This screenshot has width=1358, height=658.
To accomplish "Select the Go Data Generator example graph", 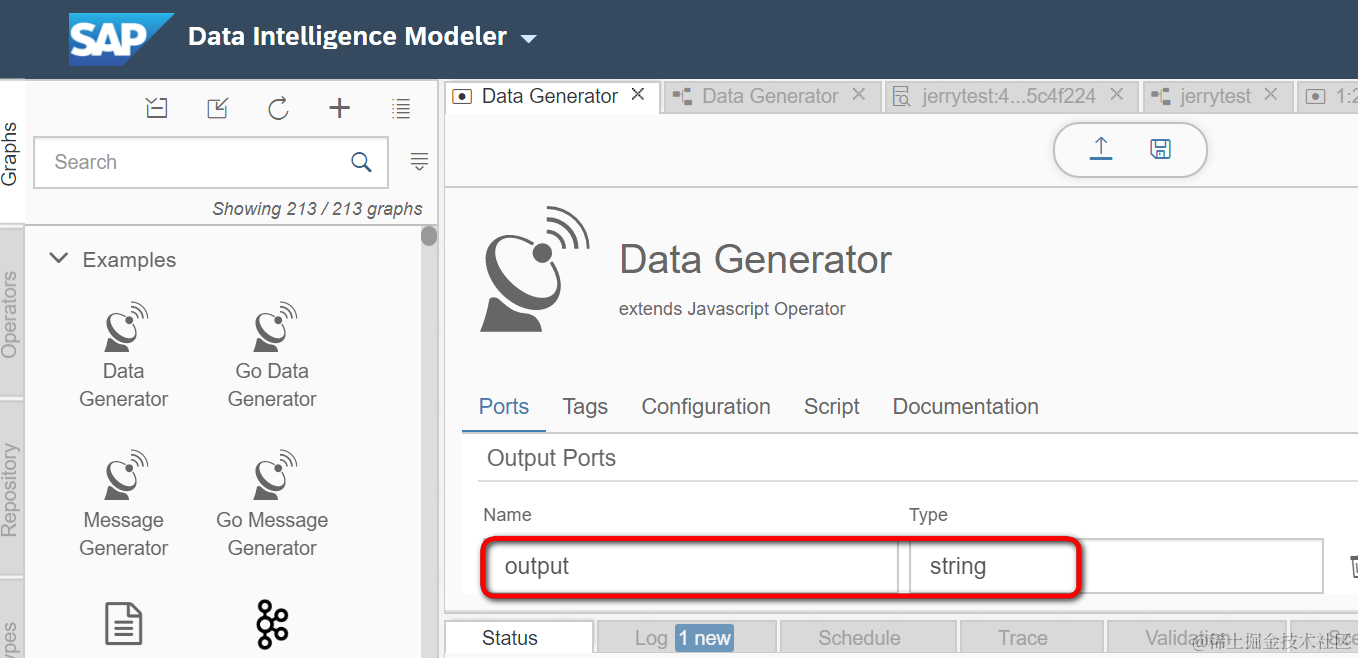I will 272,355.
